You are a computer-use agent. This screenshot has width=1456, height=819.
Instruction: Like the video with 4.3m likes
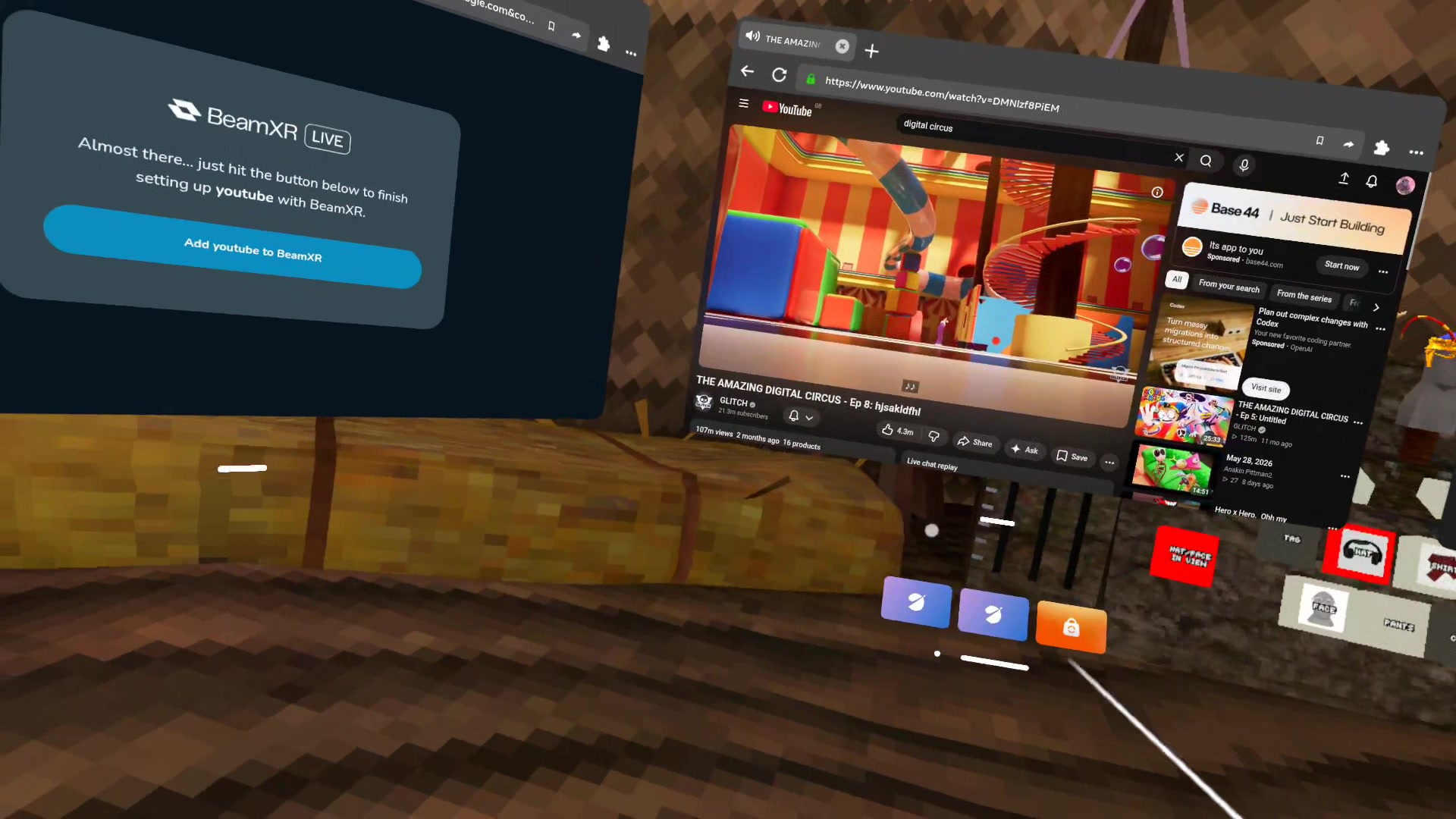[x=897, y=430]
